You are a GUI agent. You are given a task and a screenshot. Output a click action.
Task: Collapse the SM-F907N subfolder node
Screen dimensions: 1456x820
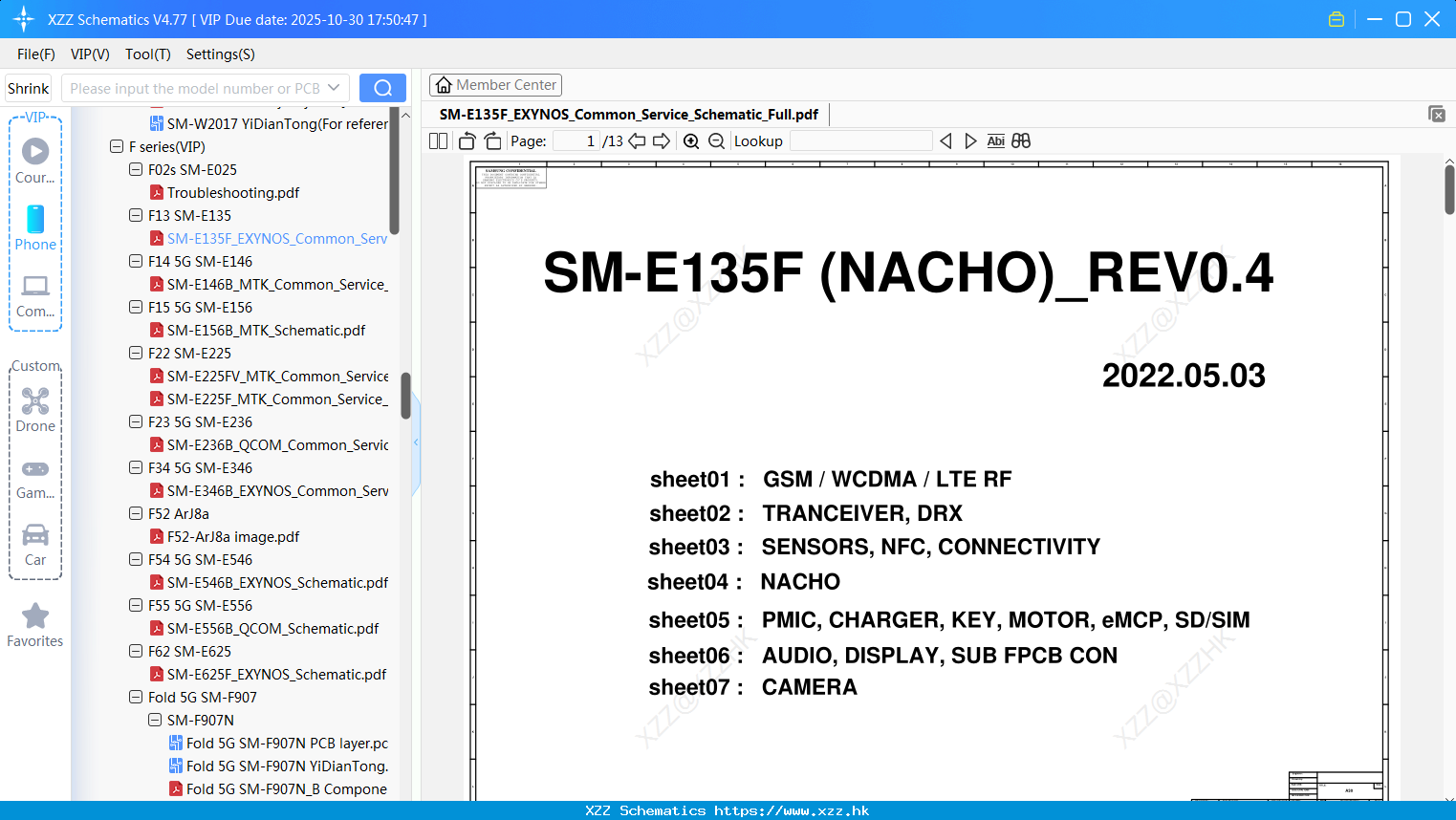click(x=155, y=720)
